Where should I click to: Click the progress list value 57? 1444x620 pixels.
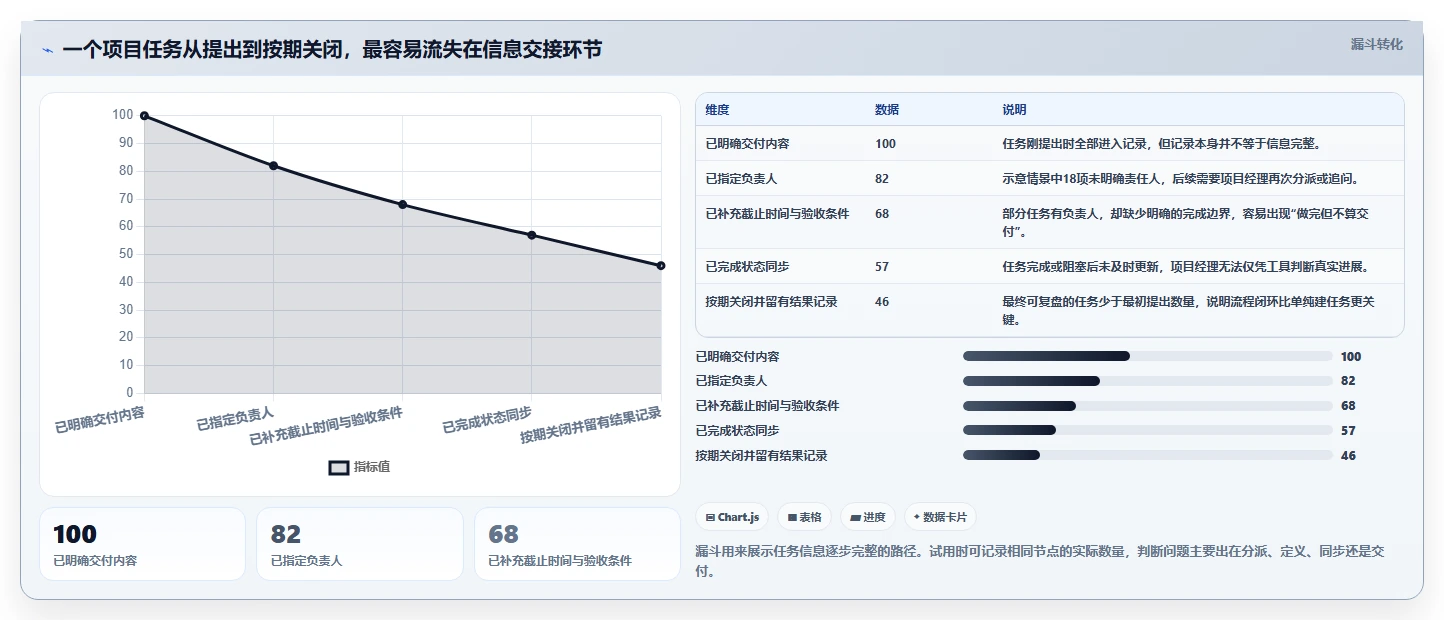point(1348,431)
